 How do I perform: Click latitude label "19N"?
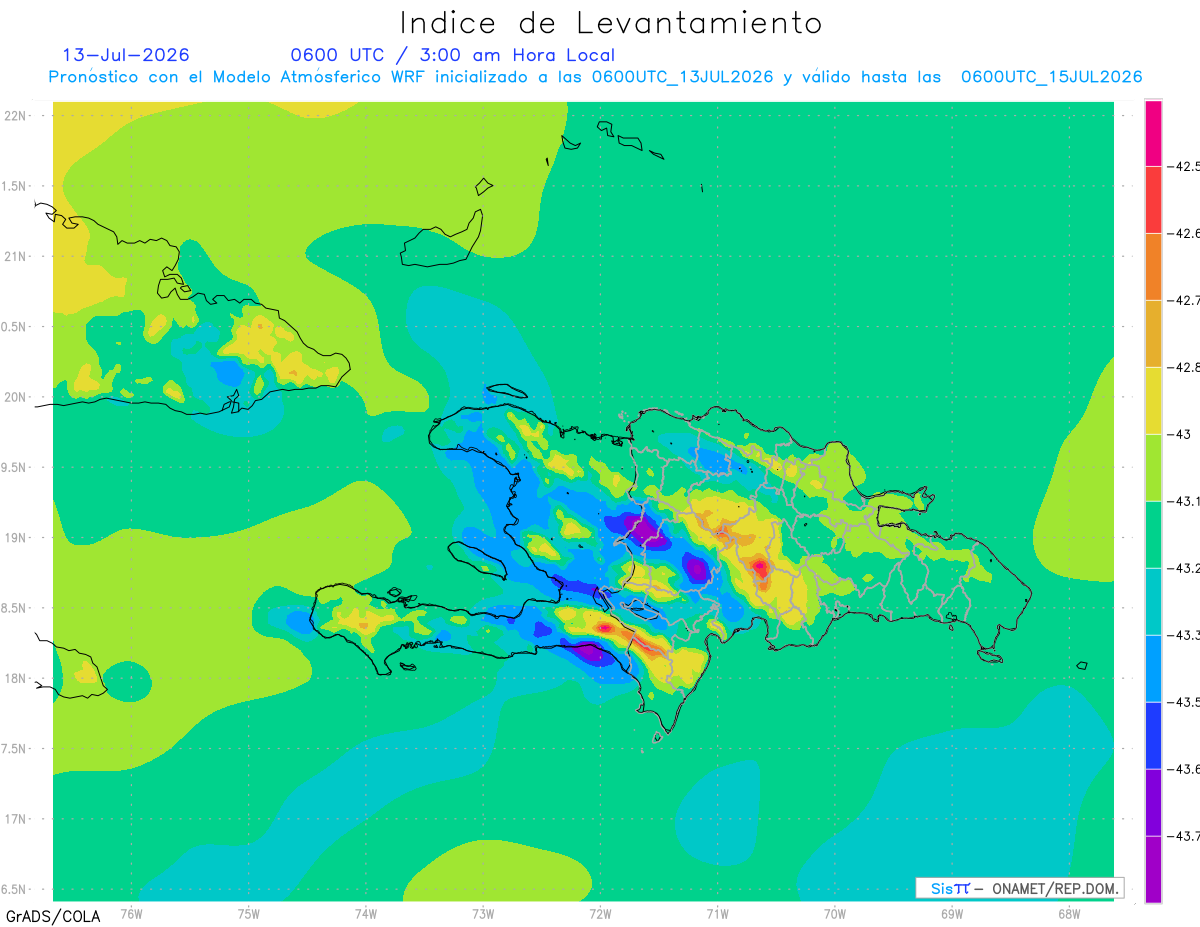tap(17, 538)
